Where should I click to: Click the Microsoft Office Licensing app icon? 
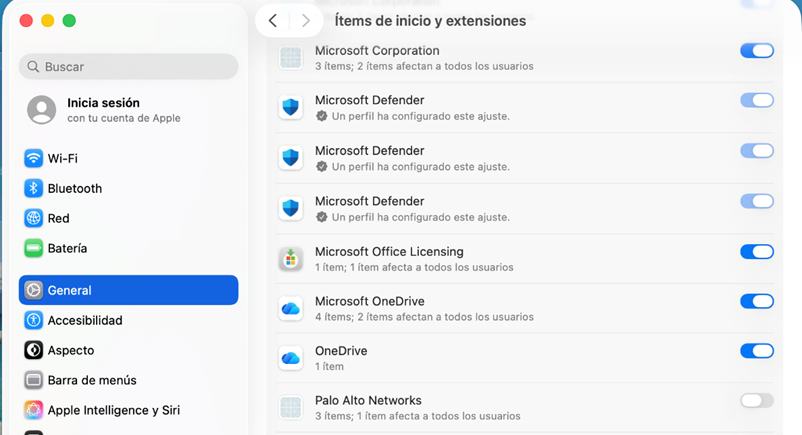pos(291,259)
